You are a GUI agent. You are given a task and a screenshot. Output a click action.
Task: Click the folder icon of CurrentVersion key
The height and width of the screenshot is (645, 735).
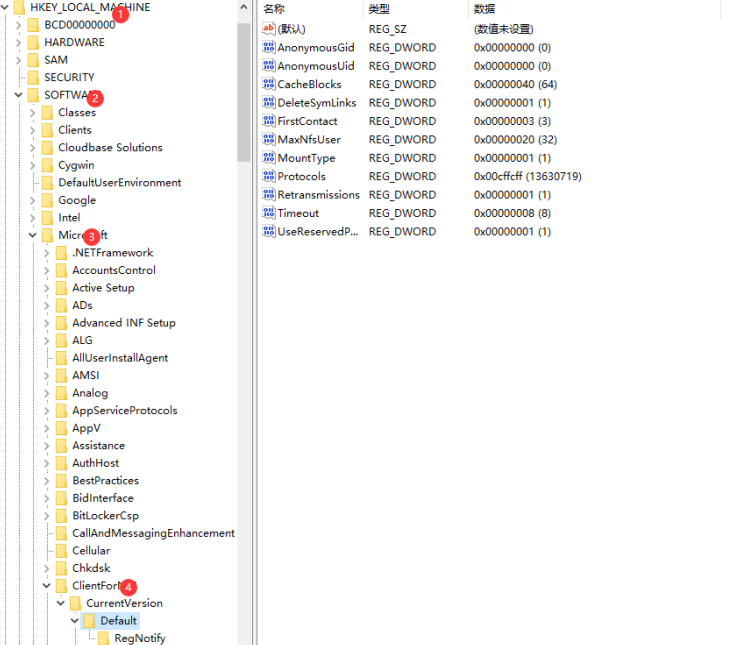coord(75,603)
